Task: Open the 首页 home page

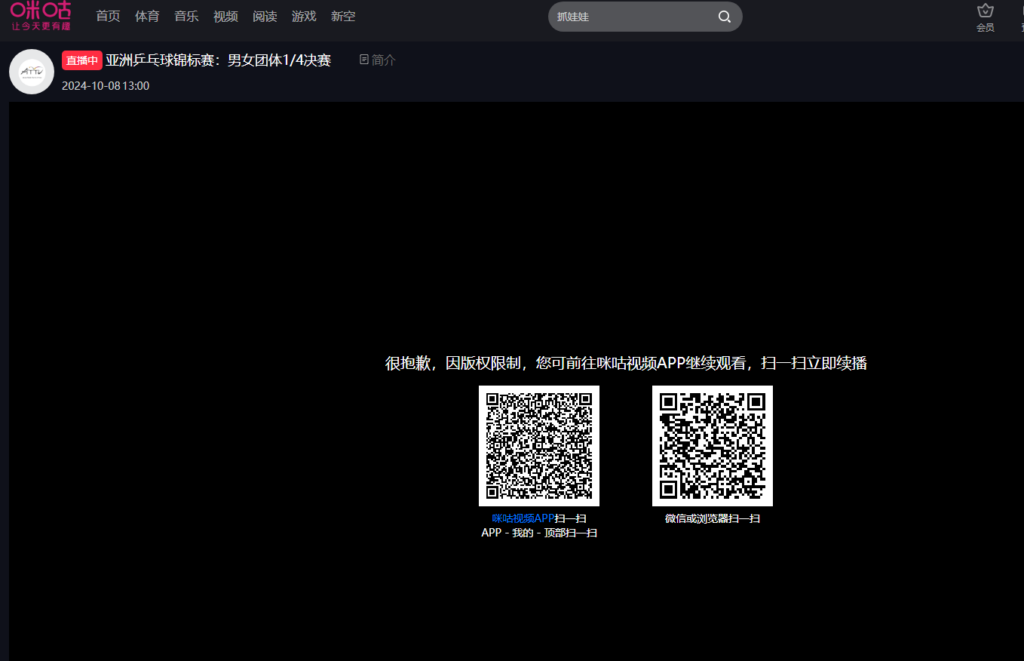Action: (x=108, y=16)
